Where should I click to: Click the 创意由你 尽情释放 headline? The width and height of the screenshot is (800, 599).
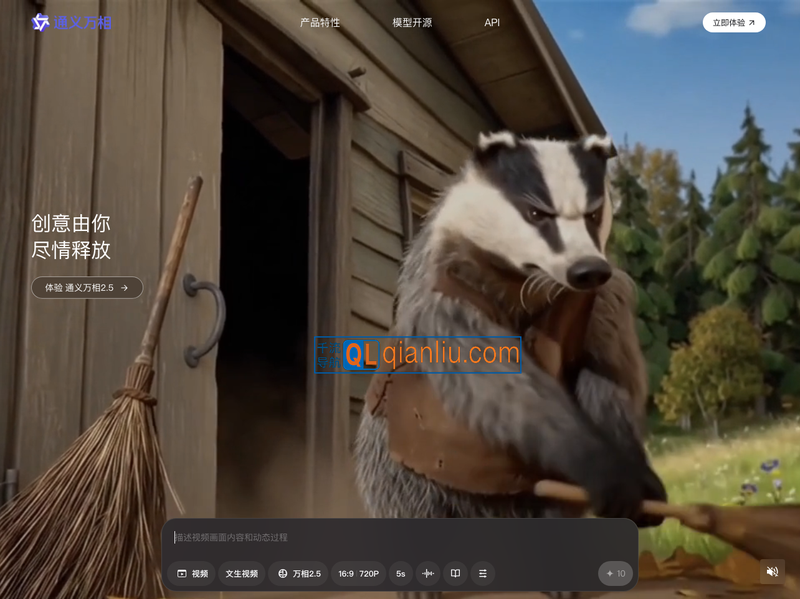(71, 237)
